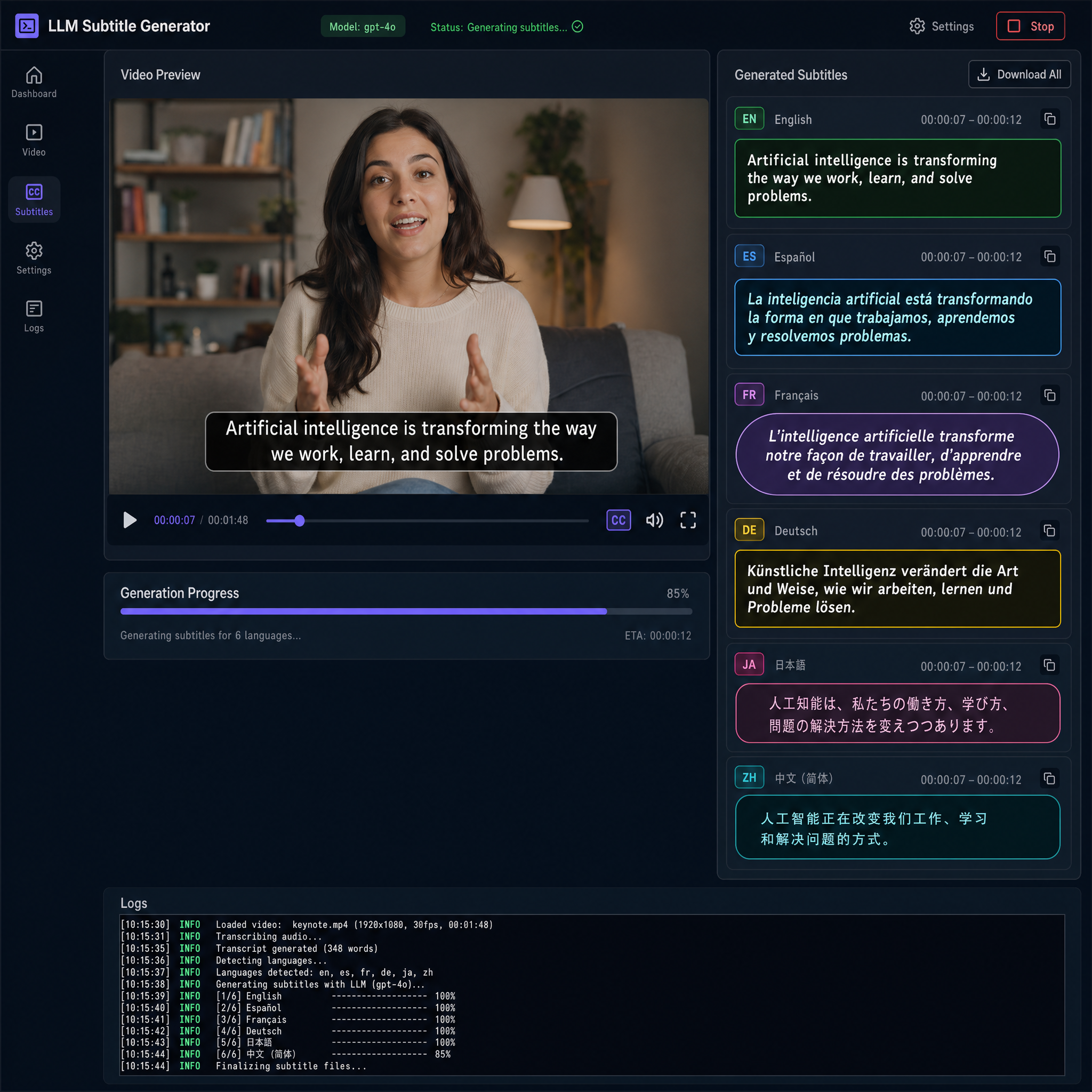Copy the Deutsch subtitle text
The height and width of the screenshot is (1092, 1092).
tap(1049, 531)
